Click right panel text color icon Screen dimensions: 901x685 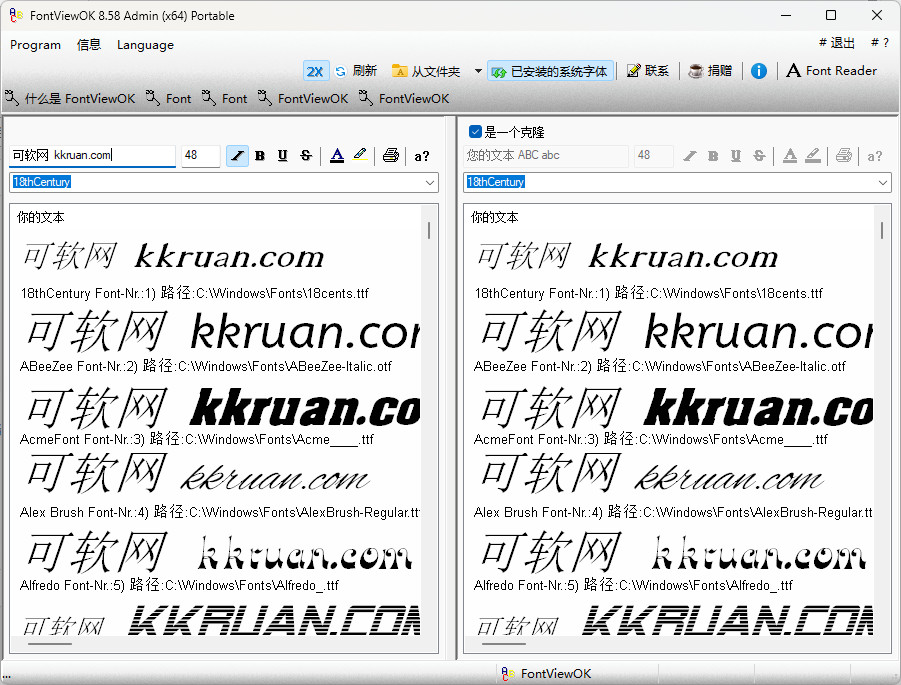790,156
